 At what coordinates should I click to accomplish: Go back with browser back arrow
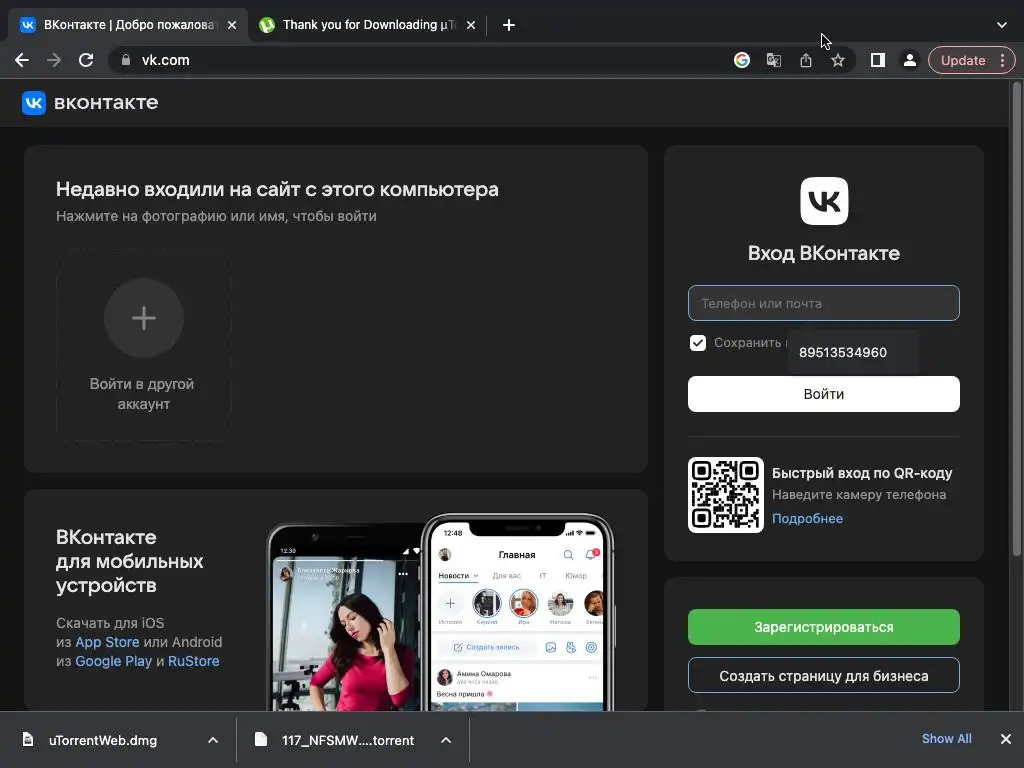[22, 60]
